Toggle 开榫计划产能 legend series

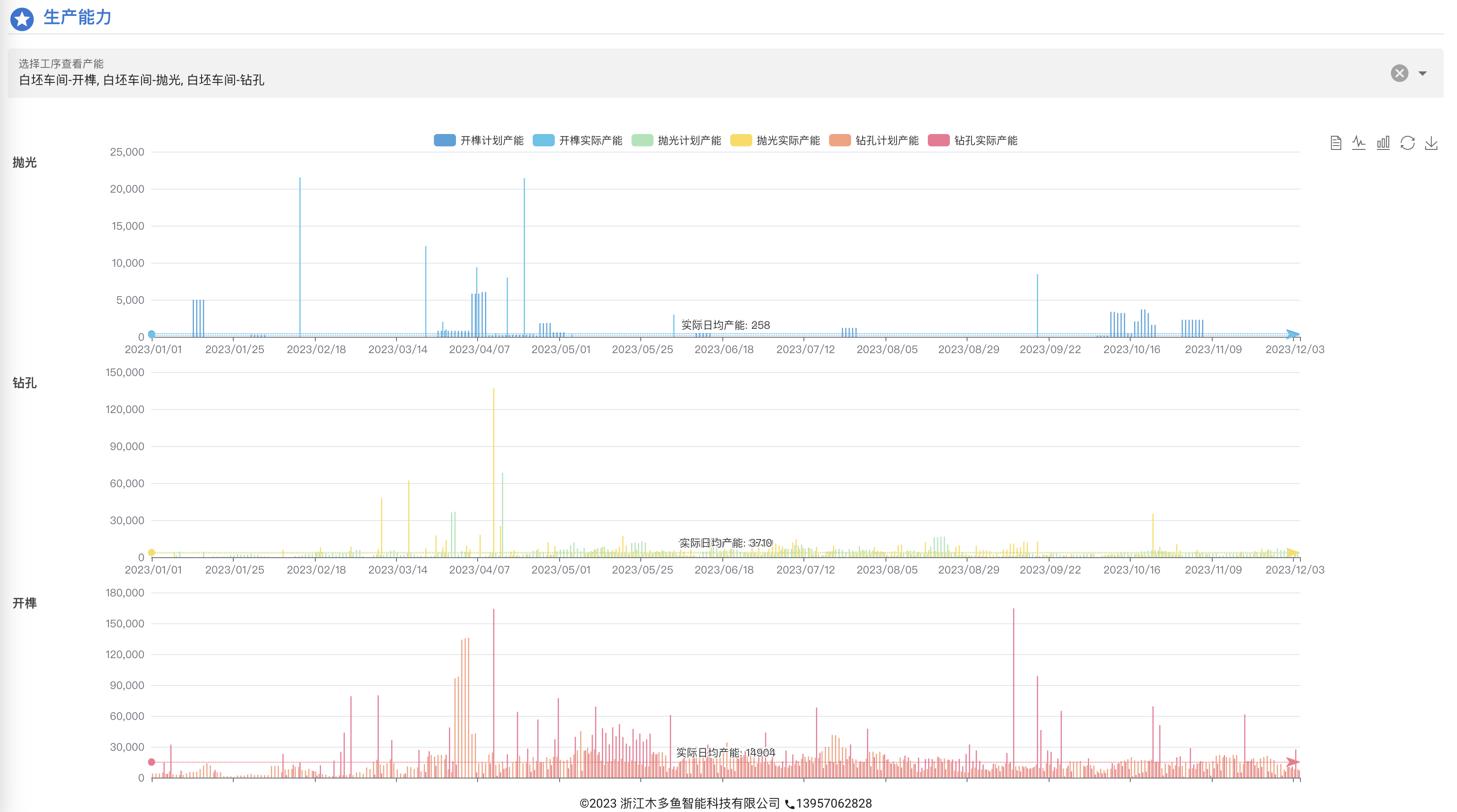[x=478, y=140]
